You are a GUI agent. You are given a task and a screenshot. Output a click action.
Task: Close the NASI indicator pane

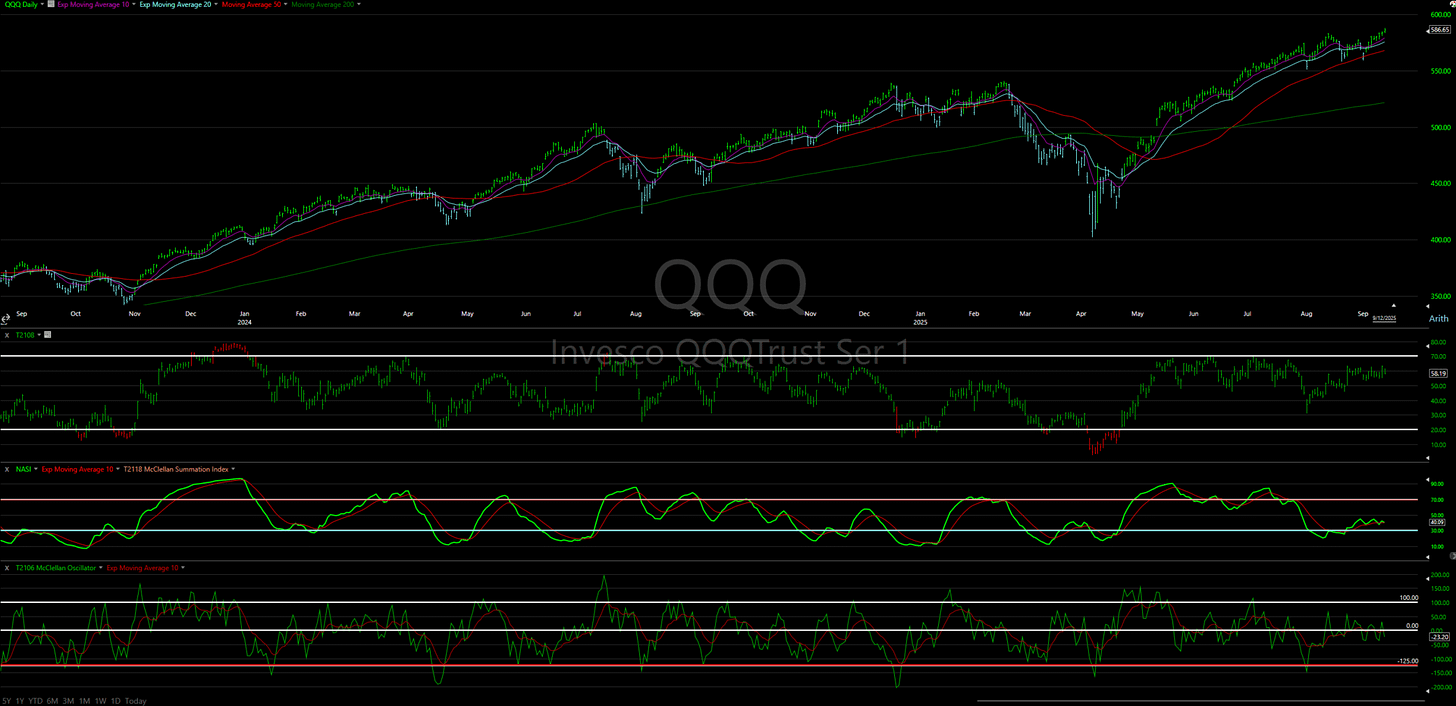point(7,469)
